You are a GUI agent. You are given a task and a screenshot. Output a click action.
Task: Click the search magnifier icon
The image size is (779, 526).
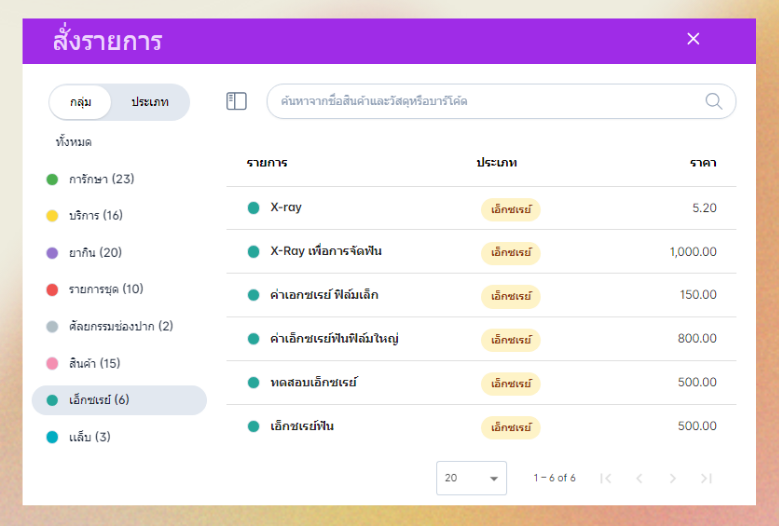(714, 101)
